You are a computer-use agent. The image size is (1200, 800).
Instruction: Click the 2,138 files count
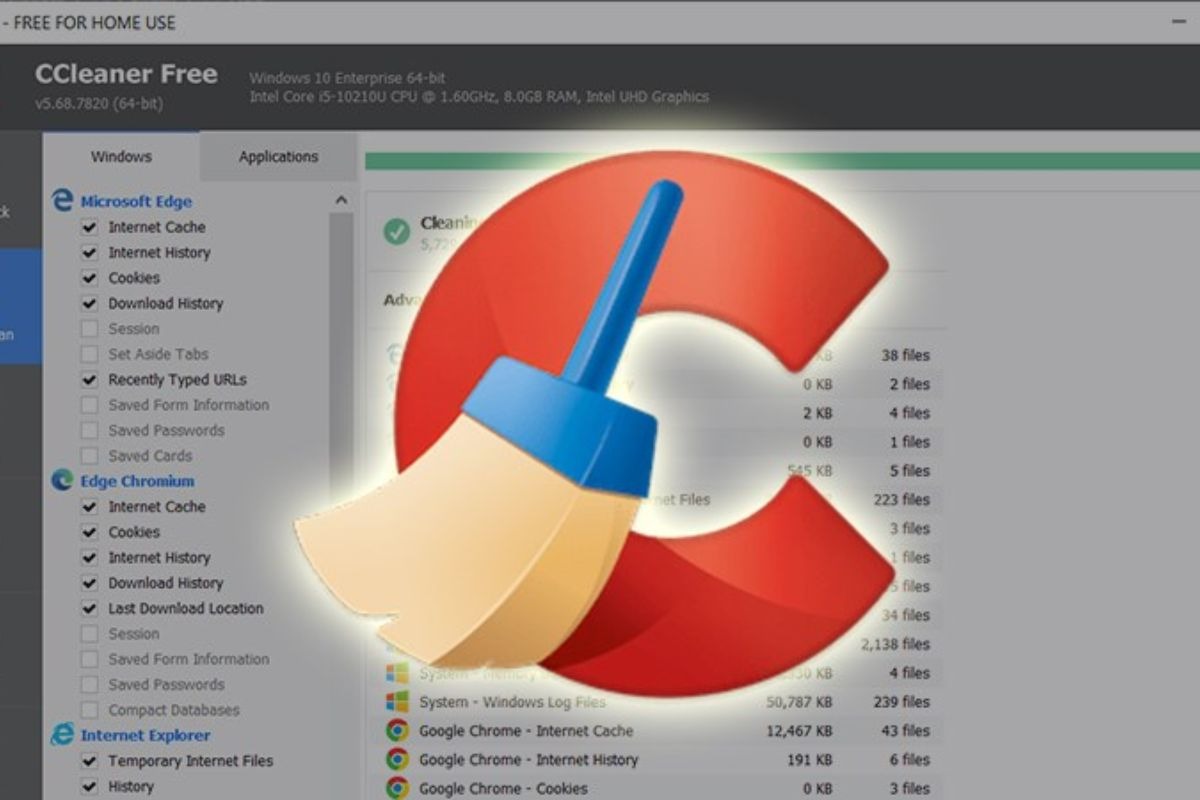click(895, 644)
